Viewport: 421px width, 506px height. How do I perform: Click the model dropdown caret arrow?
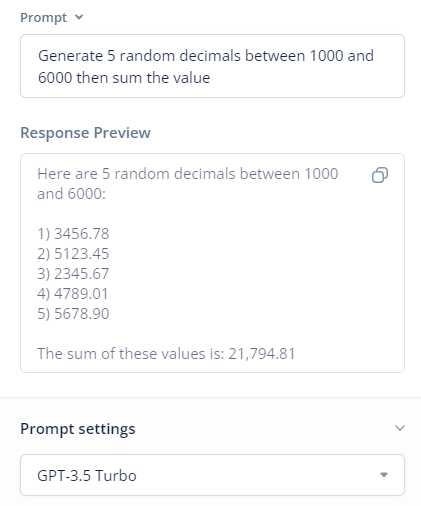coord(384,475)
